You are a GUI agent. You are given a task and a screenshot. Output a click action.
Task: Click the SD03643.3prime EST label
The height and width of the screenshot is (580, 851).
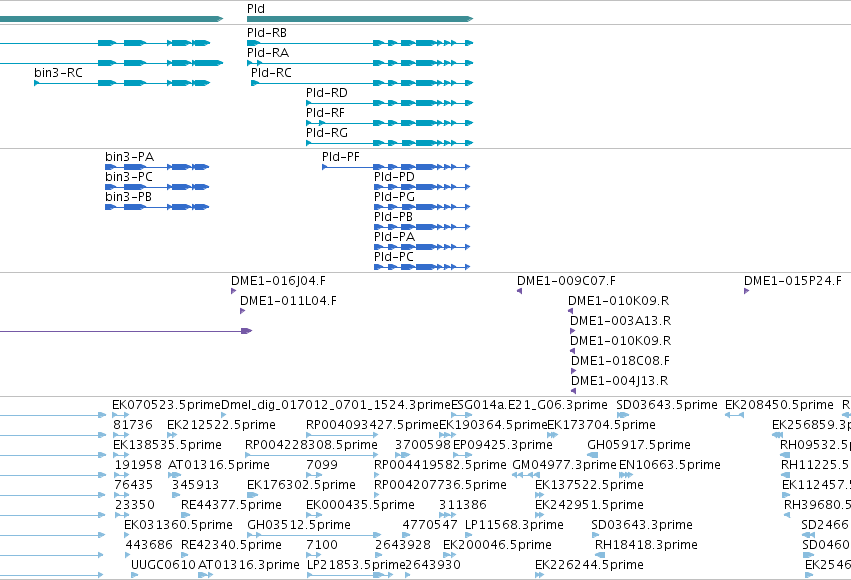click(642, 526)
